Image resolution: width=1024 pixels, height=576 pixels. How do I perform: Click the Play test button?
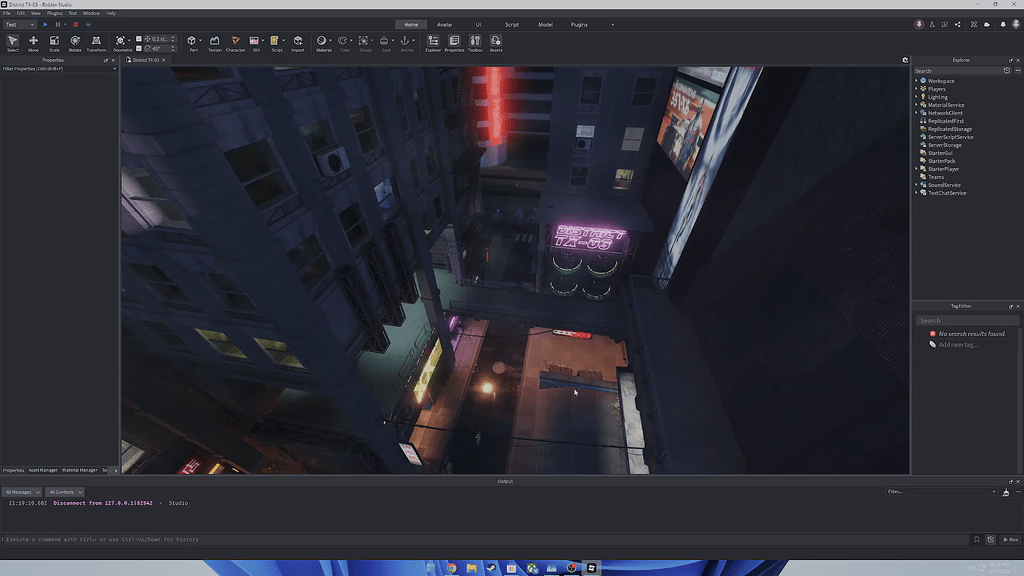(45, 25)
